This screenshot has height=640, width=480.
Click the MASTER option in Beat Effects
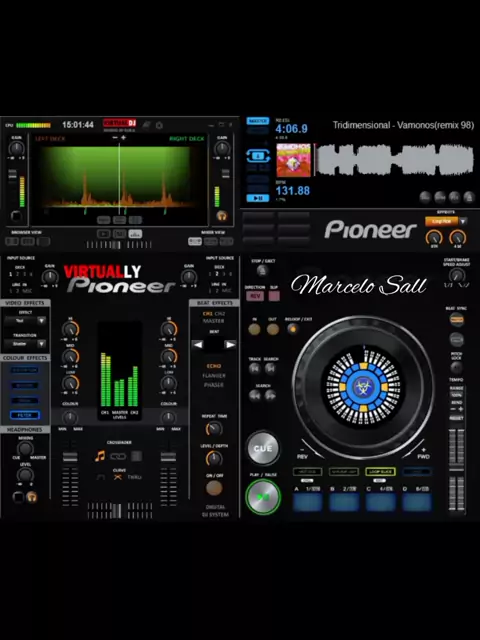(x=214, y=321)
